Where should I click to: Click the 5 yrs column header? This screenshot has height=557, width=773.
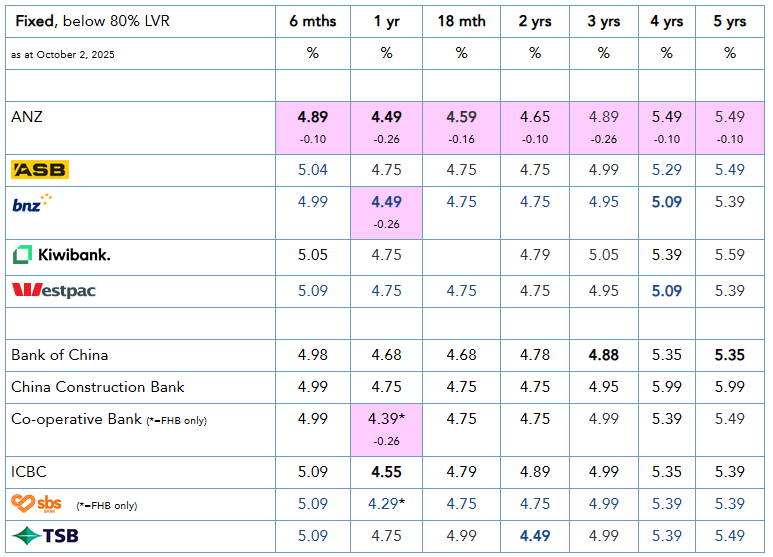[730, 21]
